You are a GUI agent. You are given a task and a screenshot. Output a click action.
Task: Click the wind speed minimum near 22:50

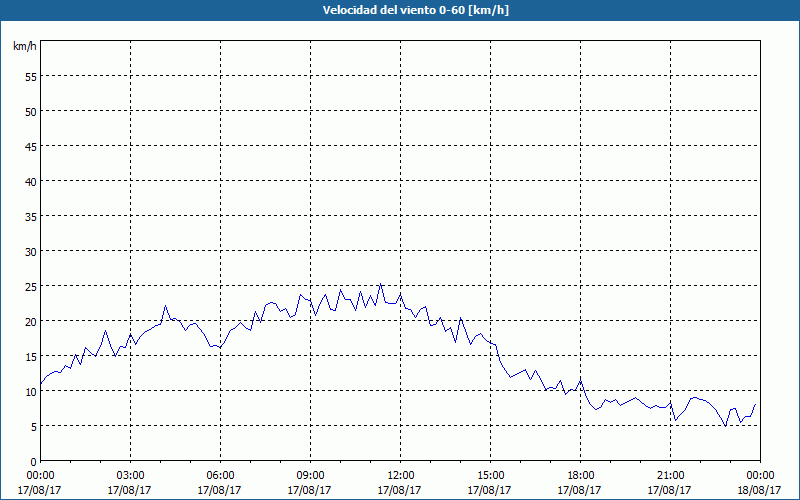click(726, 426)
